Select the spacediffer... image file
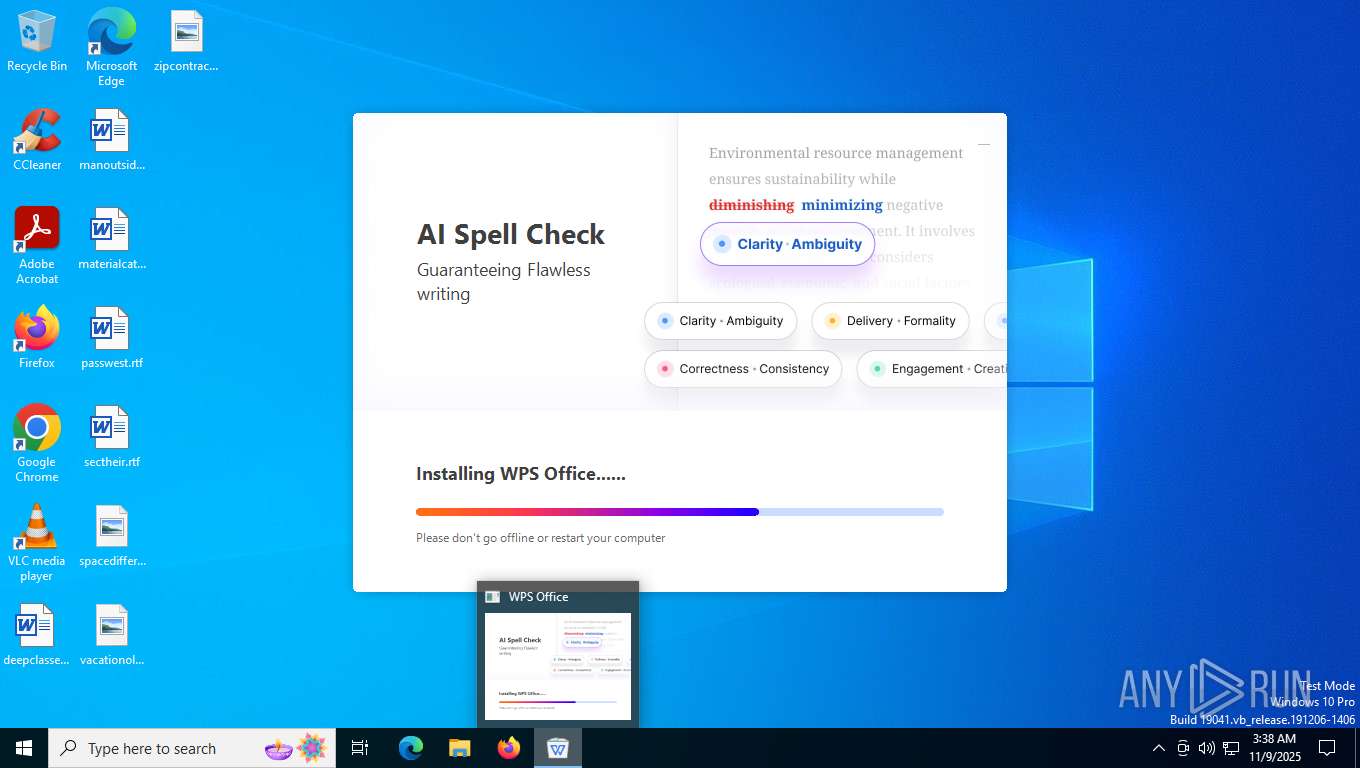Screen dimensions: 1360x768 (x=111, y=536)
